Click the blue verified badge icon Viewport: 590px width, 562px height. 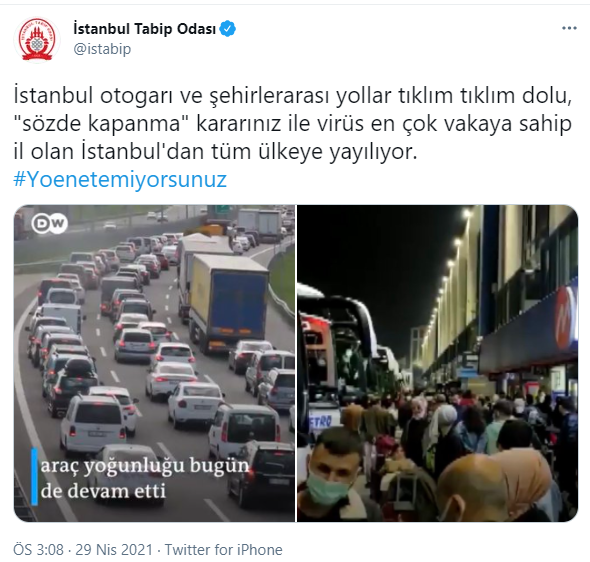pos(227,29)
